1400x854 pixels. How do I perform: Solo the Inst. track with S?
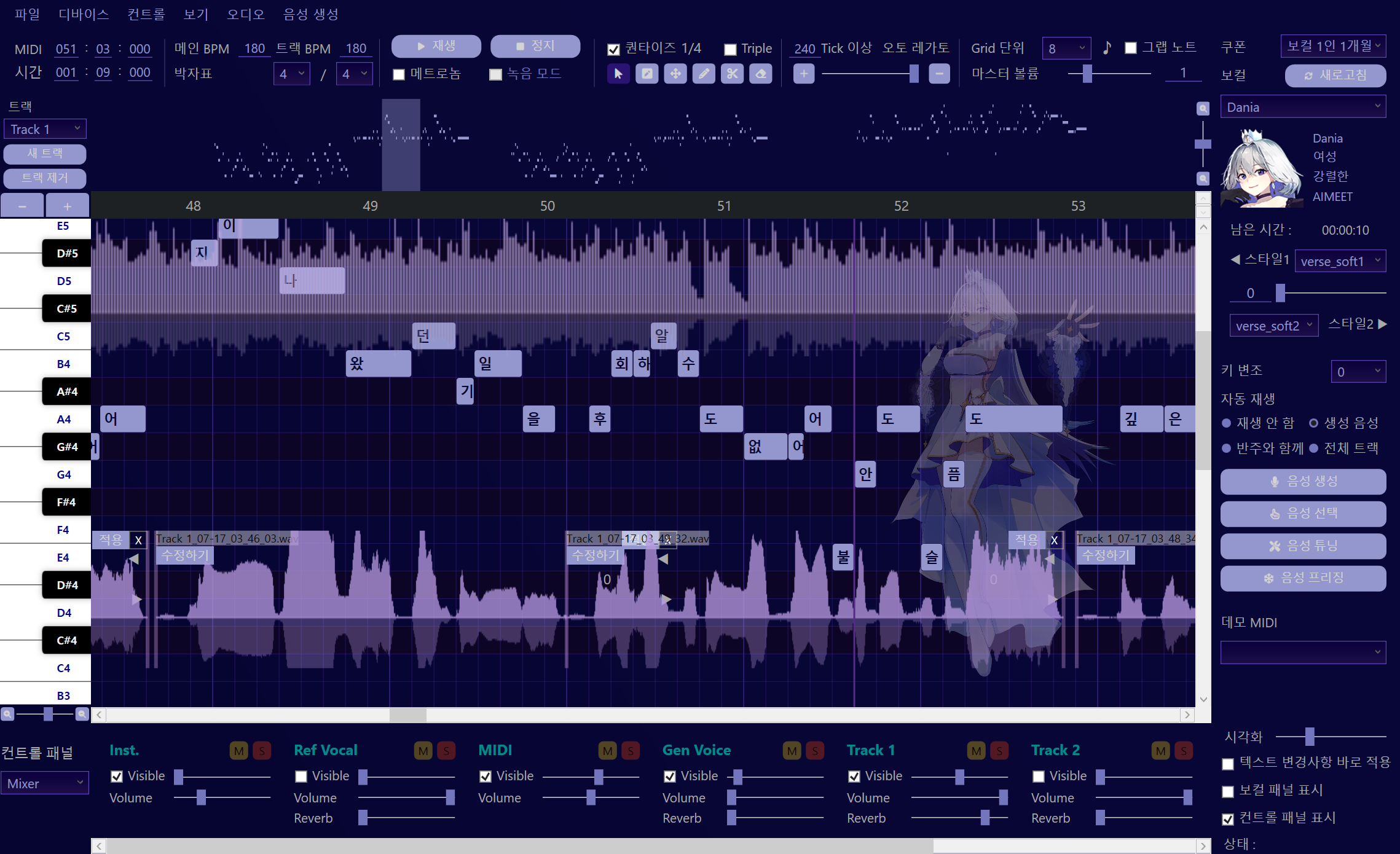pyautogui.click(x=262, y=751)
